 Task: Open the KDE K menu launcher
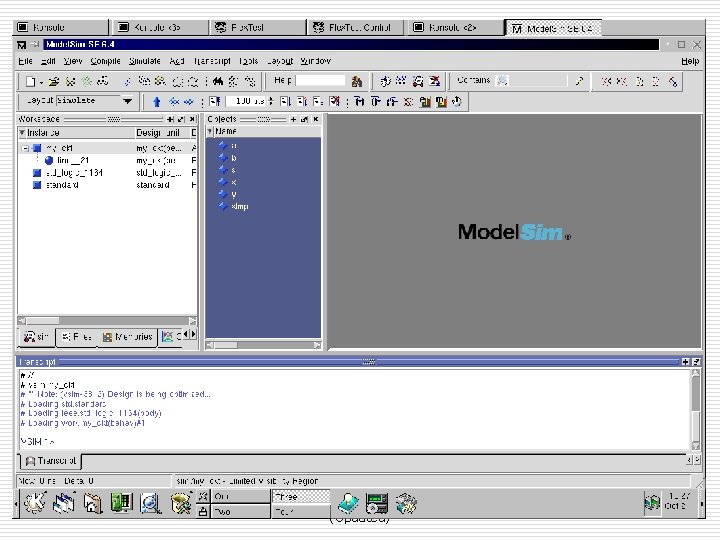(x=35, y=503)
